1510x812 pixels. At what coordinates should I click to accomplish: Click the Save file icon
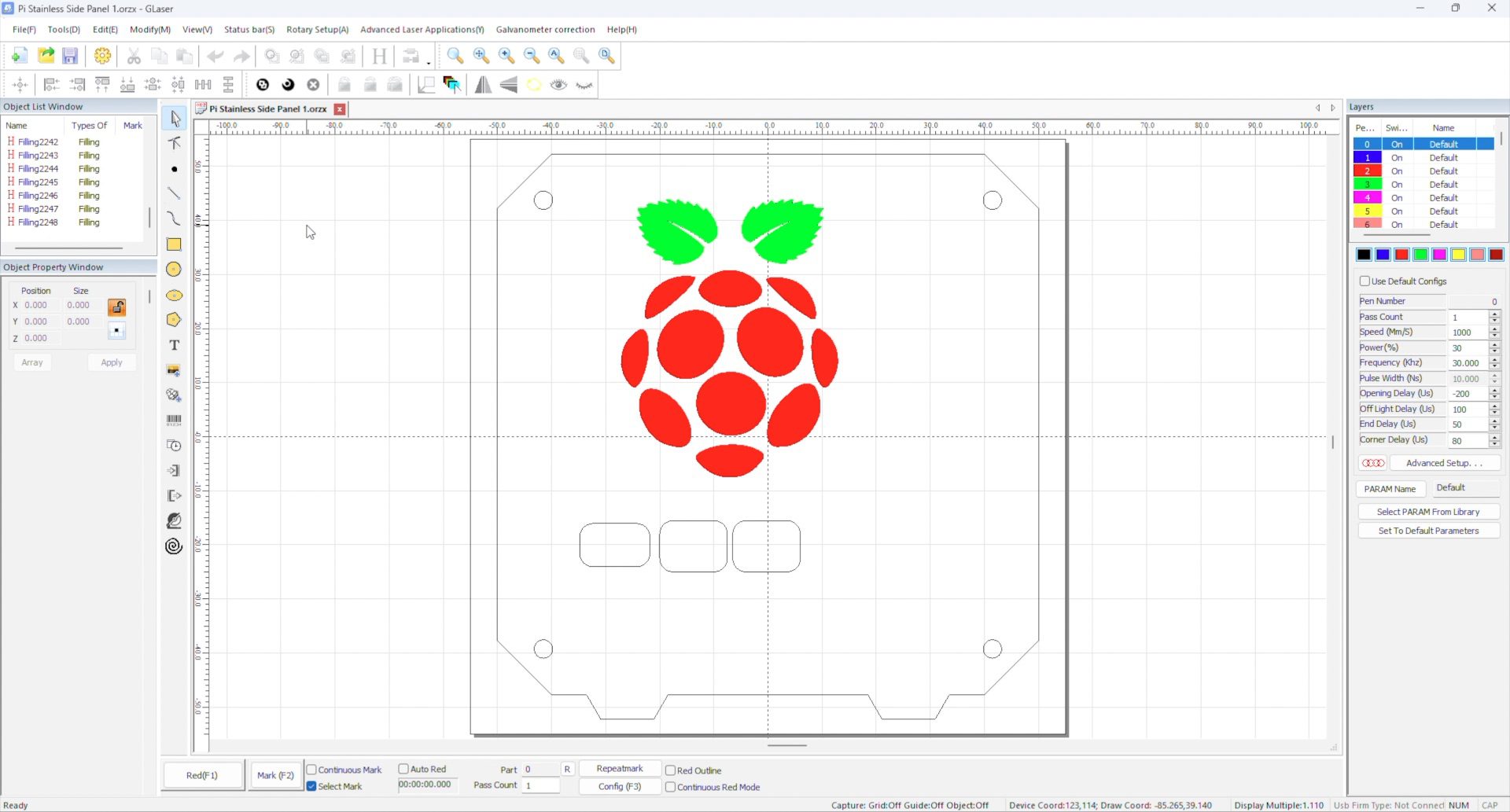tap(70, 56)
